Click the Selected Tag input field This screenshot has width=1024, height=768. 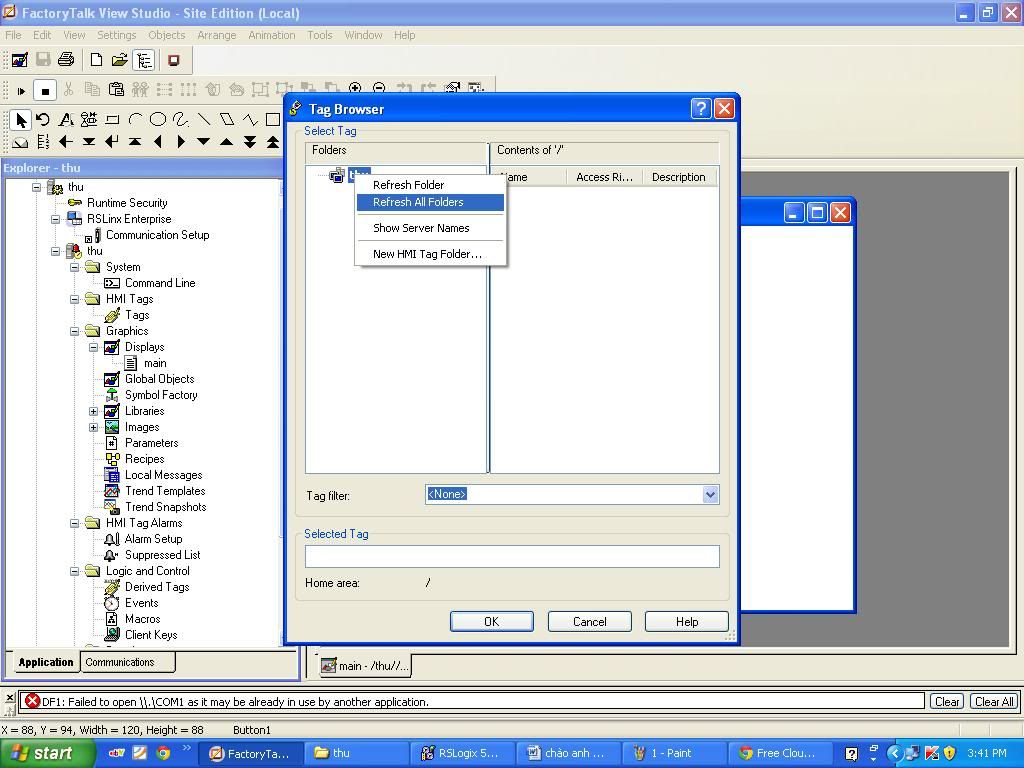(512, 556)
